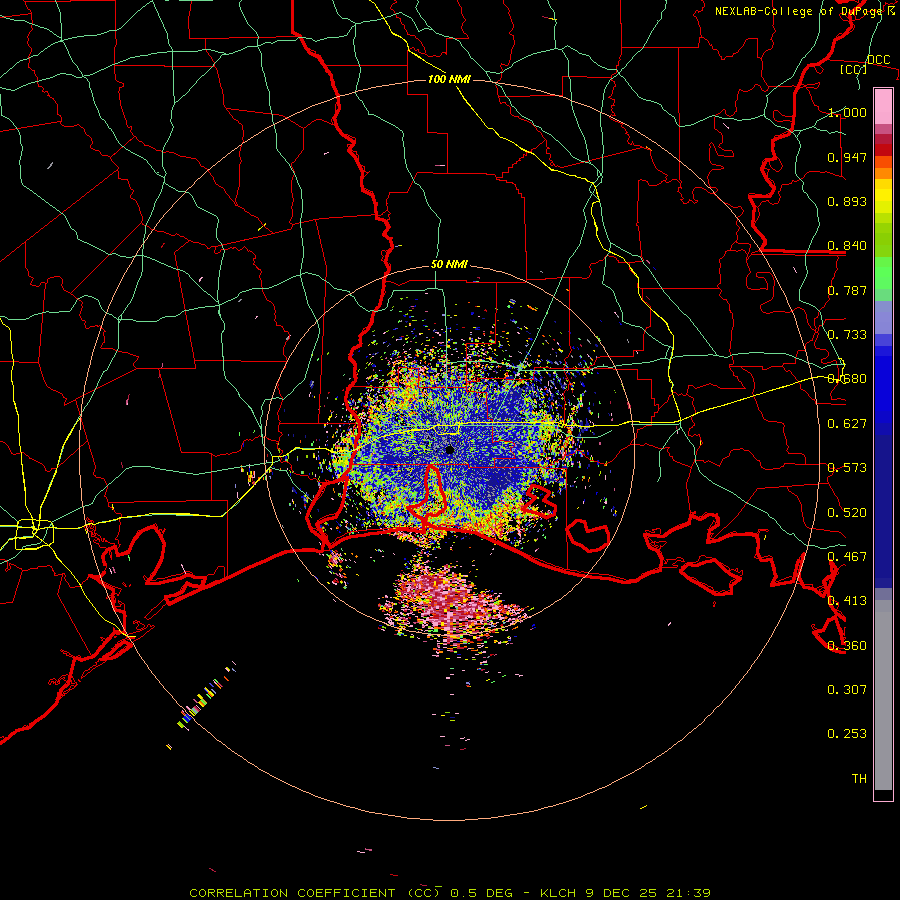This screenshot has height=900, width=900.
Task: Click the 0.573 scale label
Action: tap(847, 468)
